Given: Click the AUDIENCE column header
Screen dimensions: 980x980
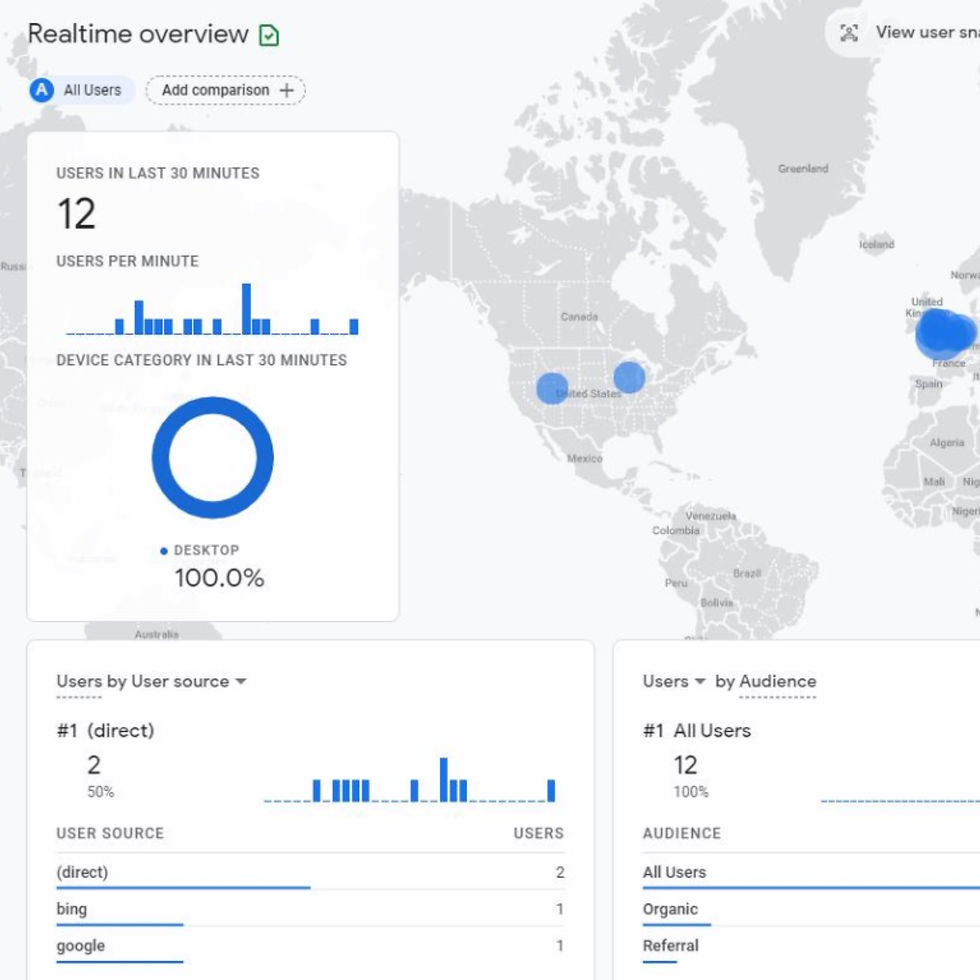Looking at the screenshot, I should [682, 833].
